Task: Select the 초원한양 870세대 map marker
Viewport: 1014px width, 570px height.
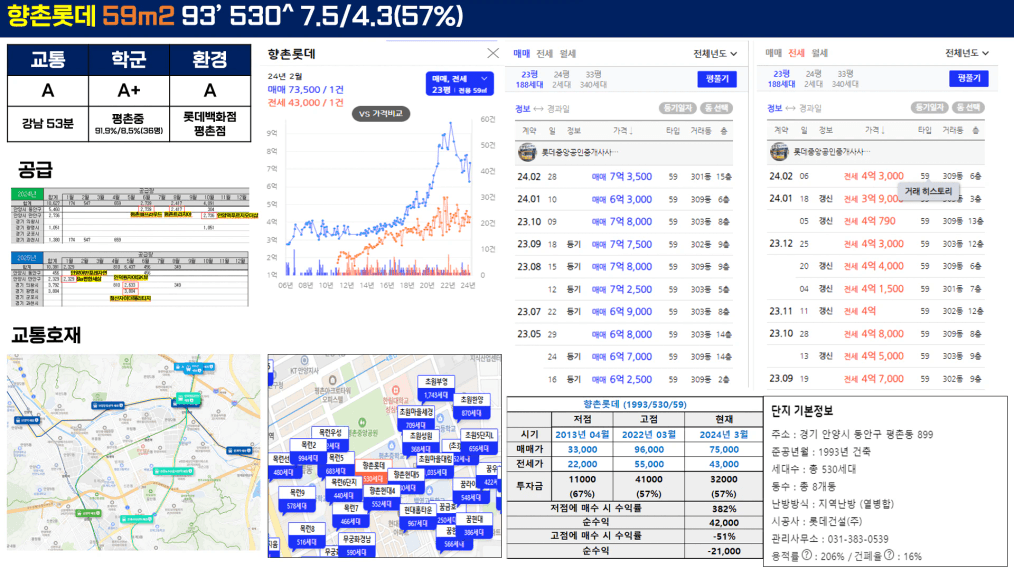Action: [472, 407]
